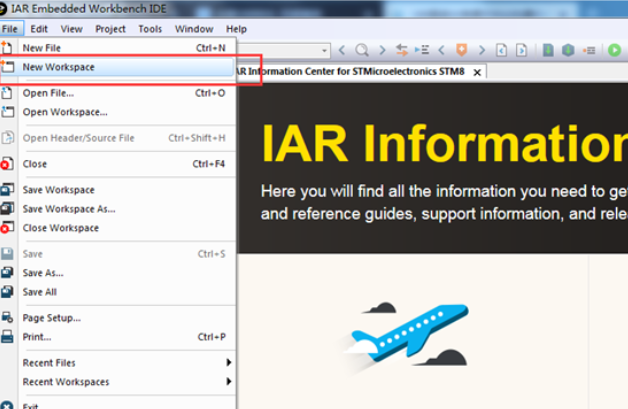Click the Find magnifier icon in toolbar
The width and height of the screenshot is (628, 409).
click(362, 50)
